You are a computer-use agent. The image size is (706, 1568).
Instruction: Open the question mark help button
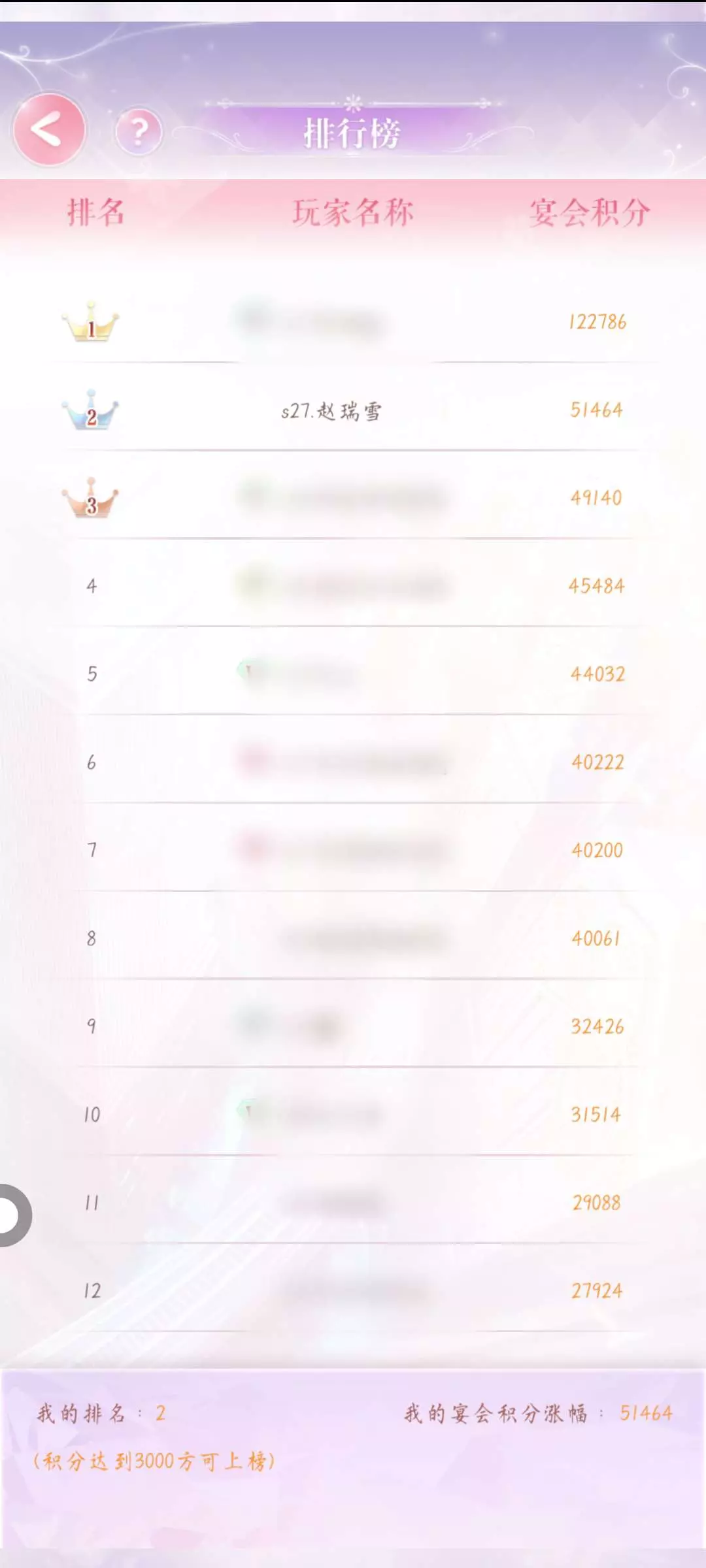pyautogui.click(x=139, y=131)
